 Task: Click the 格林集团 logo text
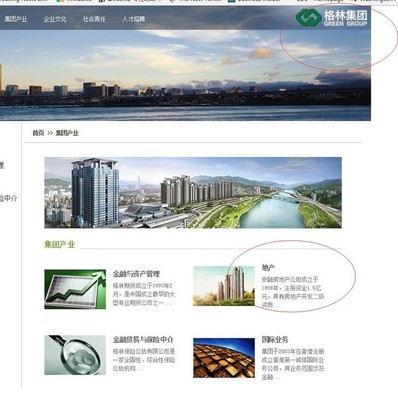pyautogui.click(x=345, y=18)
